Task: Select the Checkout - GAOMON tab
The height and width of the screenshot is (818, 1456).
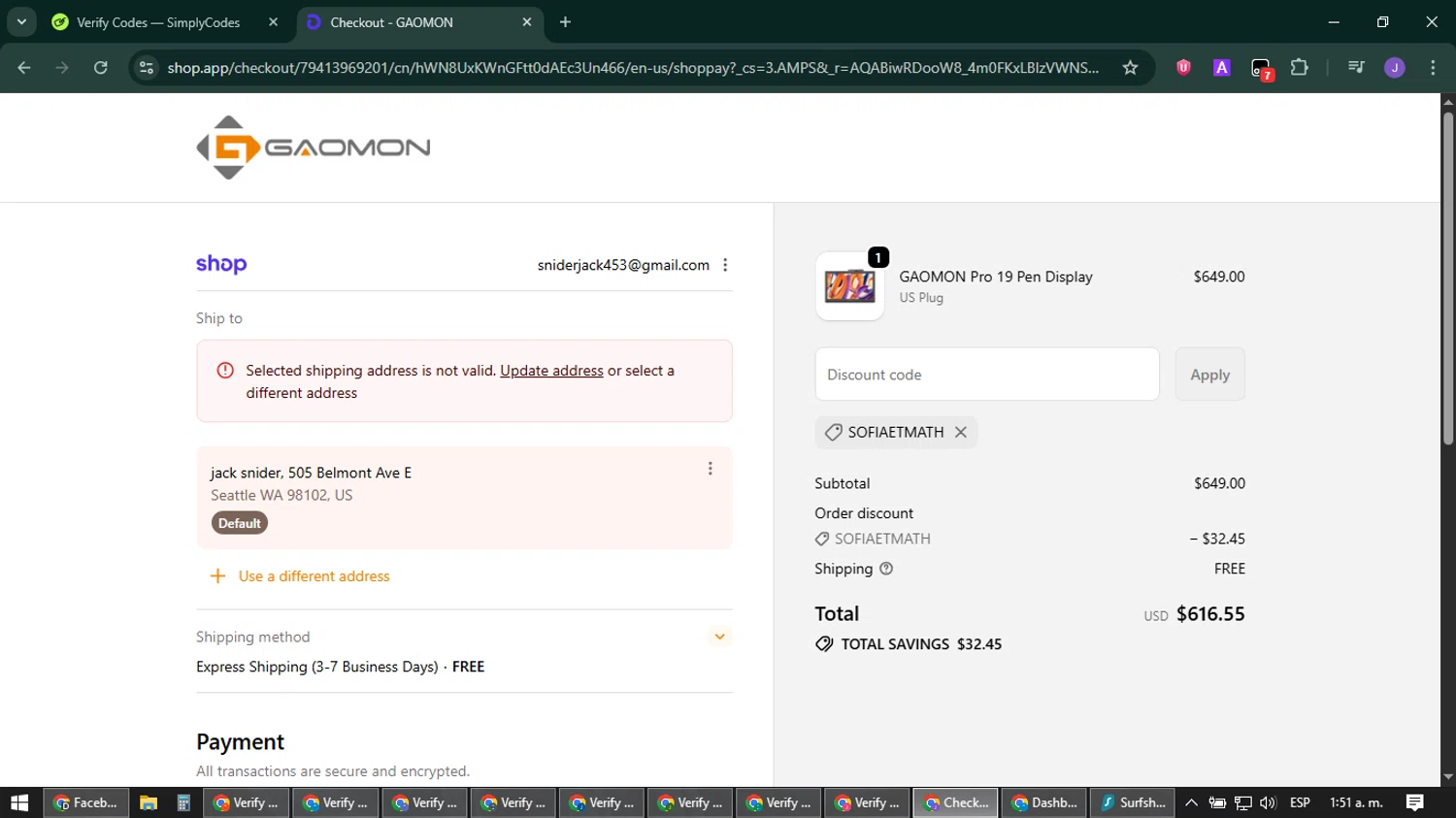Action: click(x=419, y=22)
